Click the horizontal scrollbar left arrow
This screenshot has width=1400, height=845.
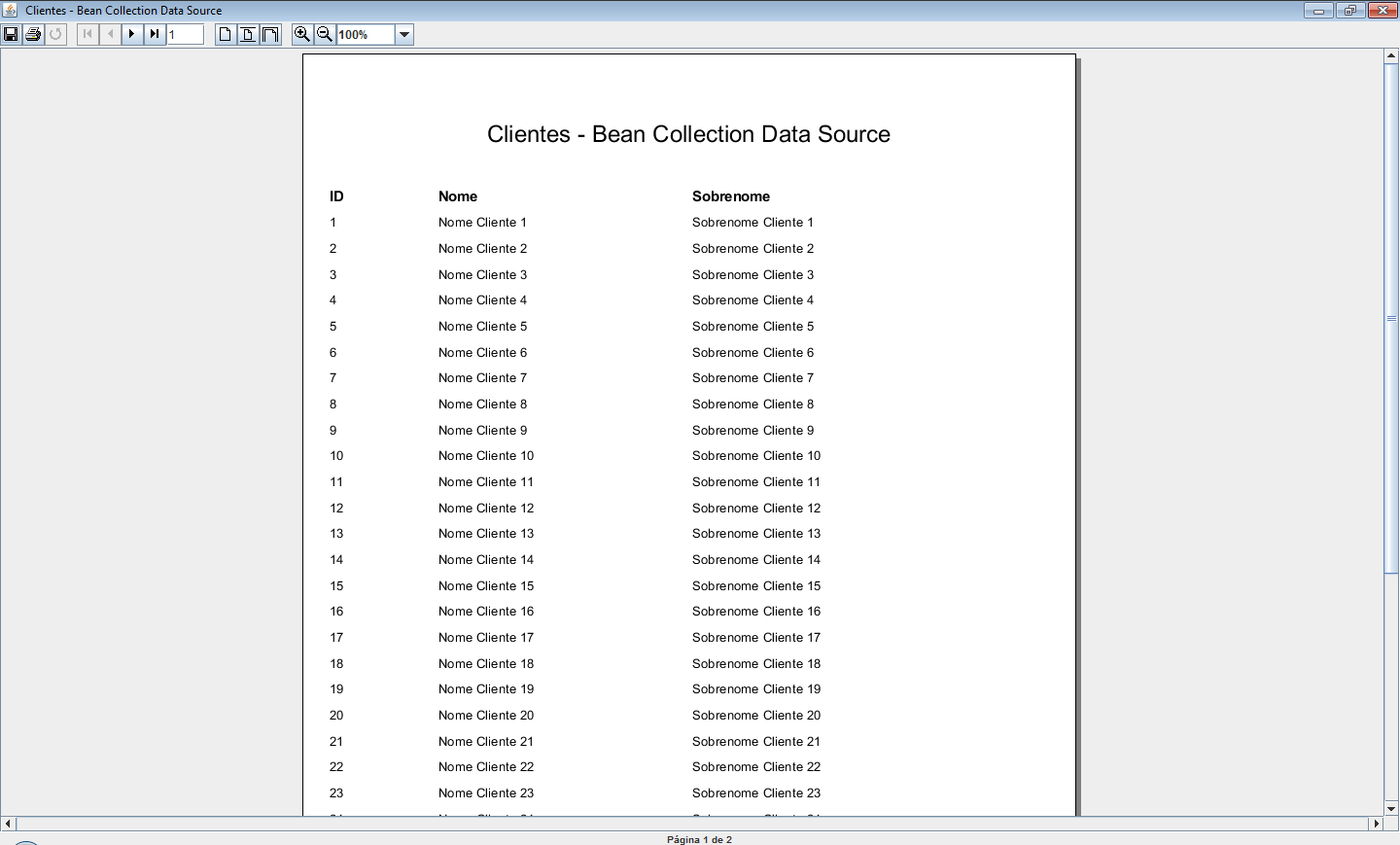(8, 824)
